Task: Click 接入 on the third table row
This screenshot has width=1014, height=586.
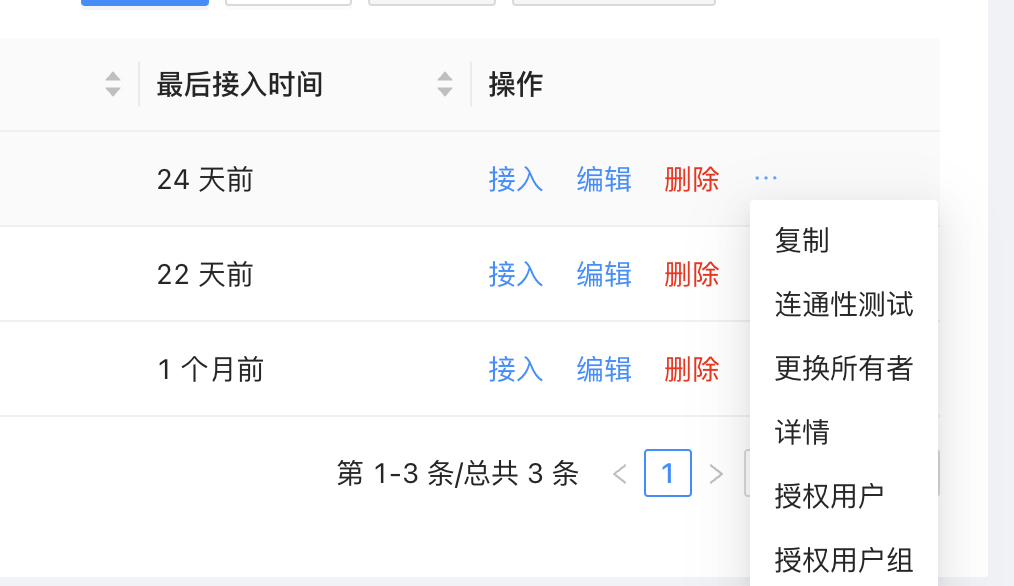Action: [516, 369]
